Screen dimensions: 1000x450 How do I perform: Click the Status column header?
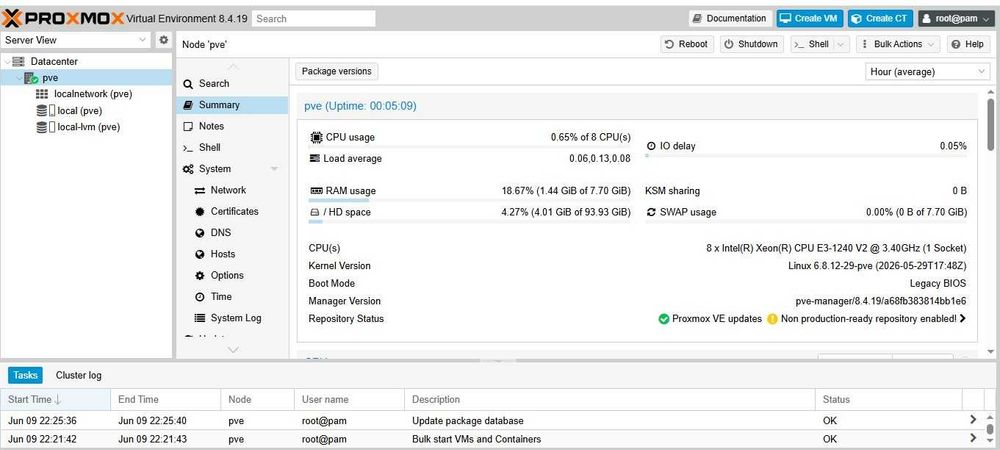[888, 400]
